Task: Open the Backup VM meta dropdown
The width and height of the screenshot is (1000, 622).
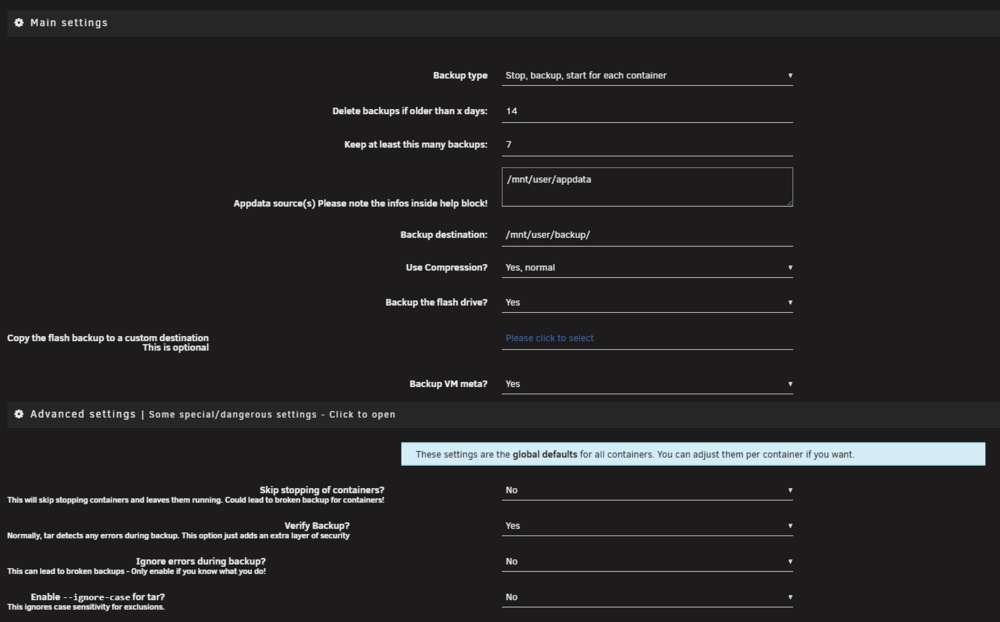Action: [647, 384]
